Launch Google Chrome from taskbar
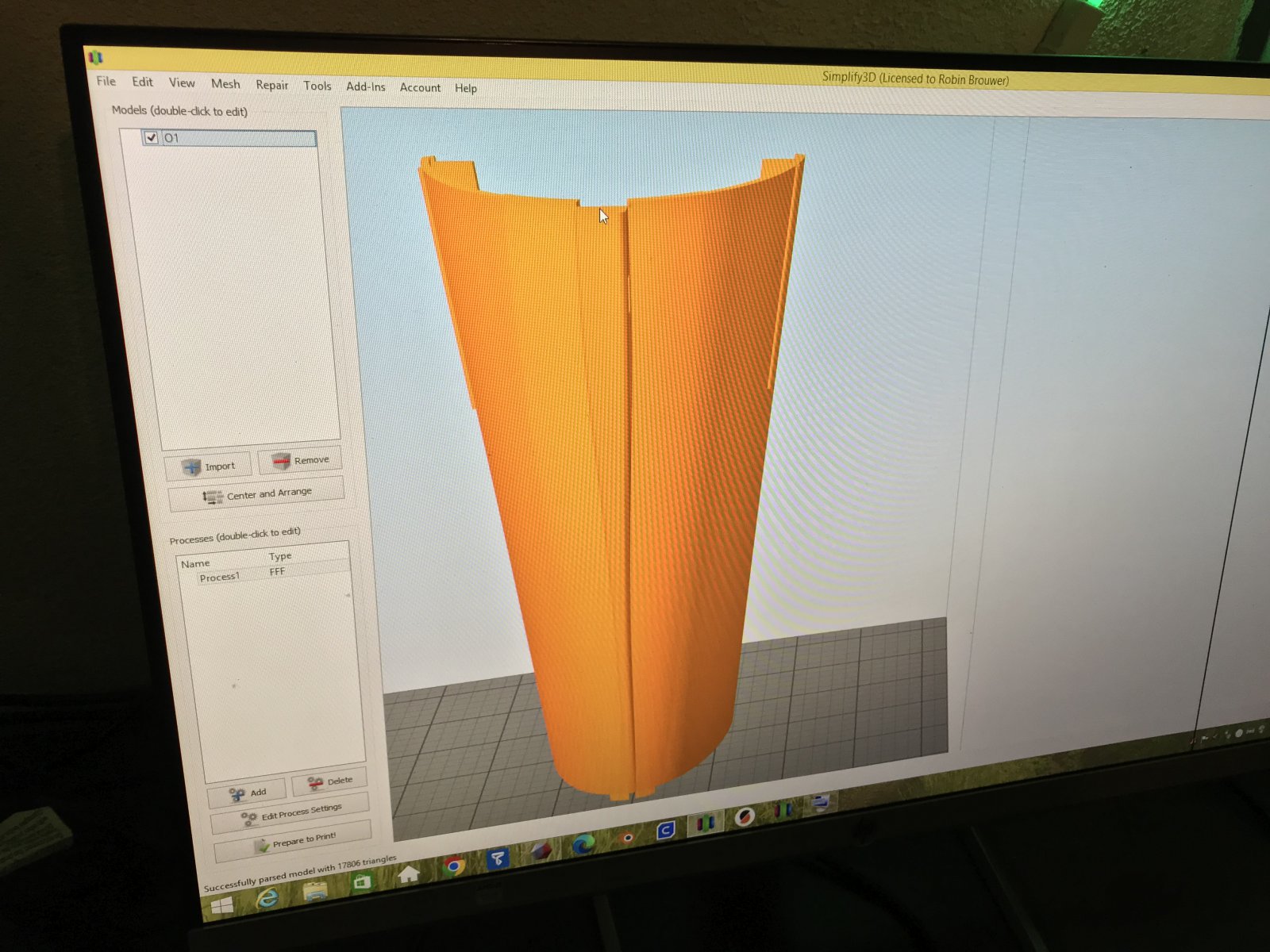The width and height of the screenshot is (1270, 952). [x=454, y=866]
